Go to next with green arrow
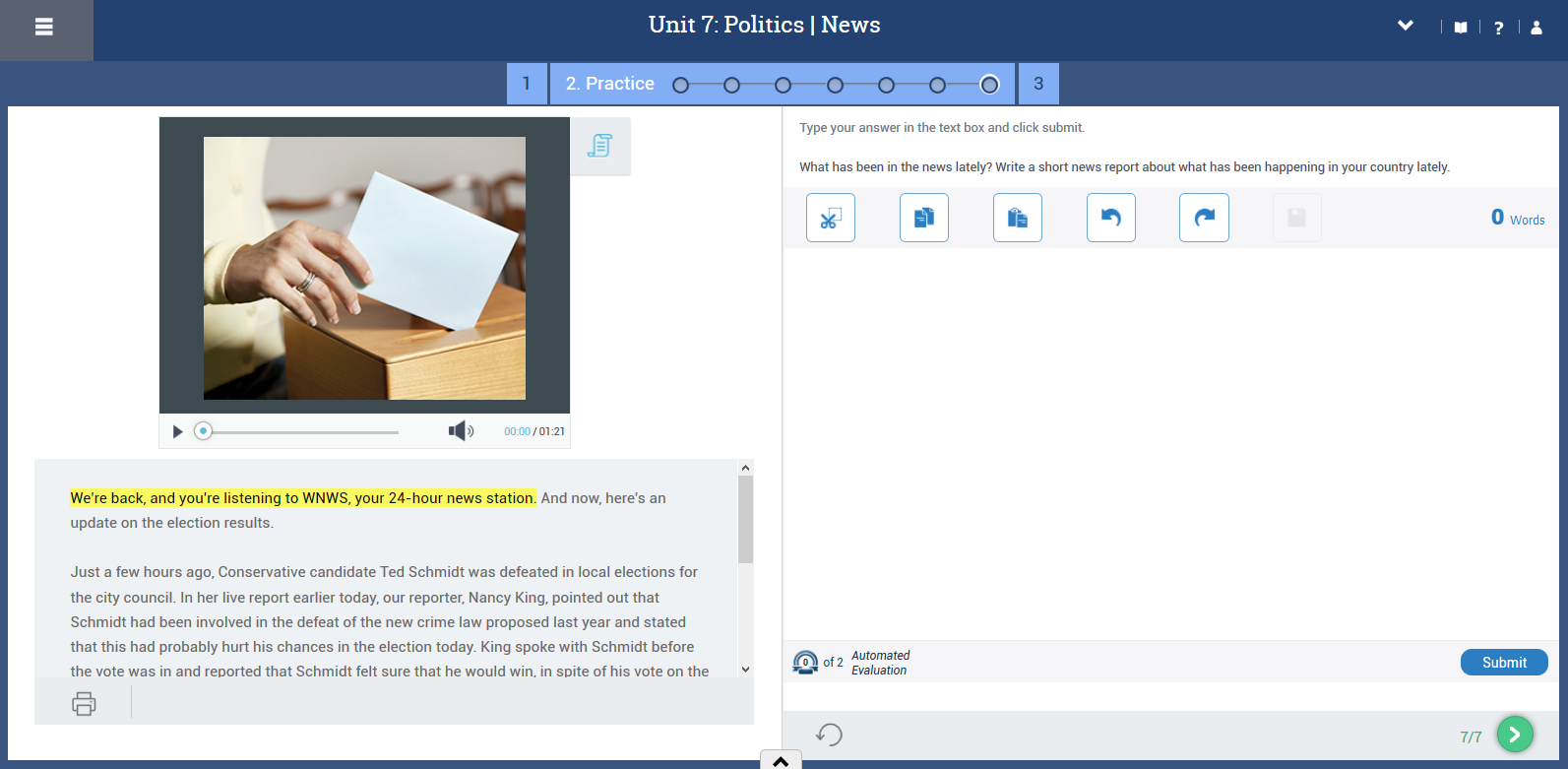Viewport: 1568px width, 769px height. pyautogui.click(x=1515, y=735)
